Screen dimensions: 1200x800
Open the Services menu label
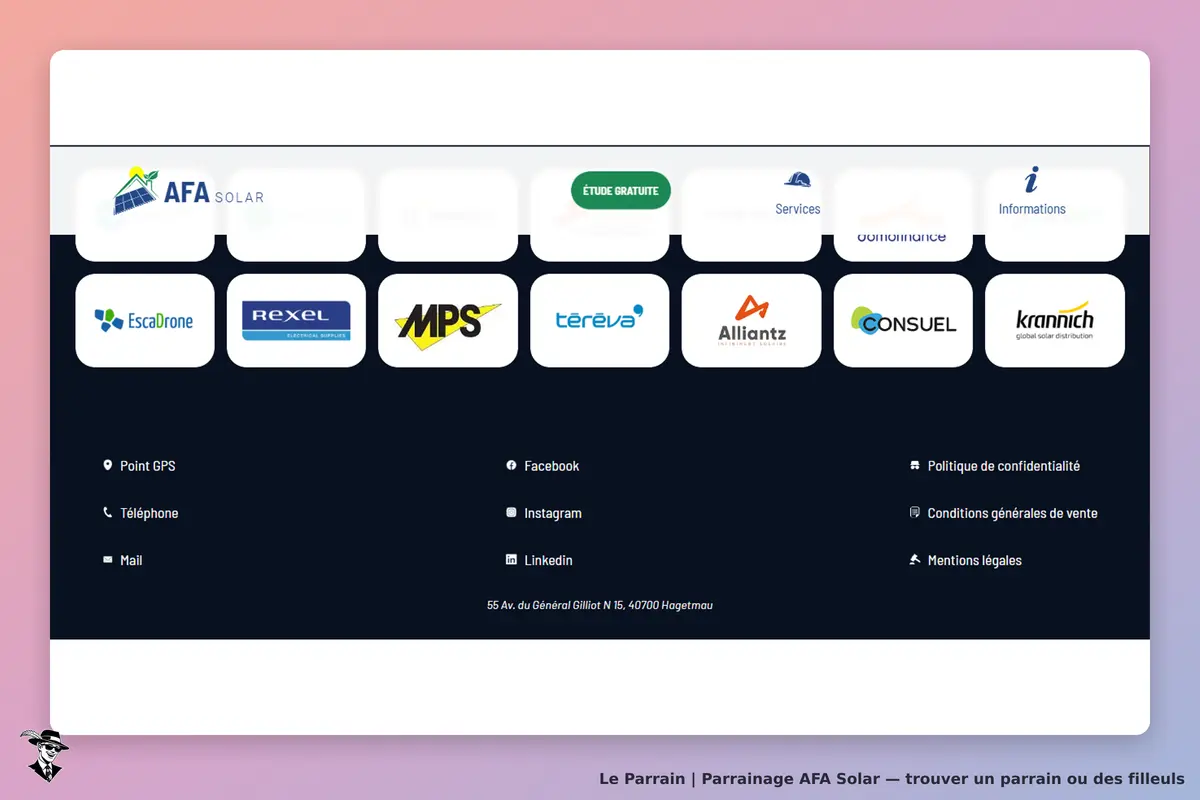click(798, 209)
